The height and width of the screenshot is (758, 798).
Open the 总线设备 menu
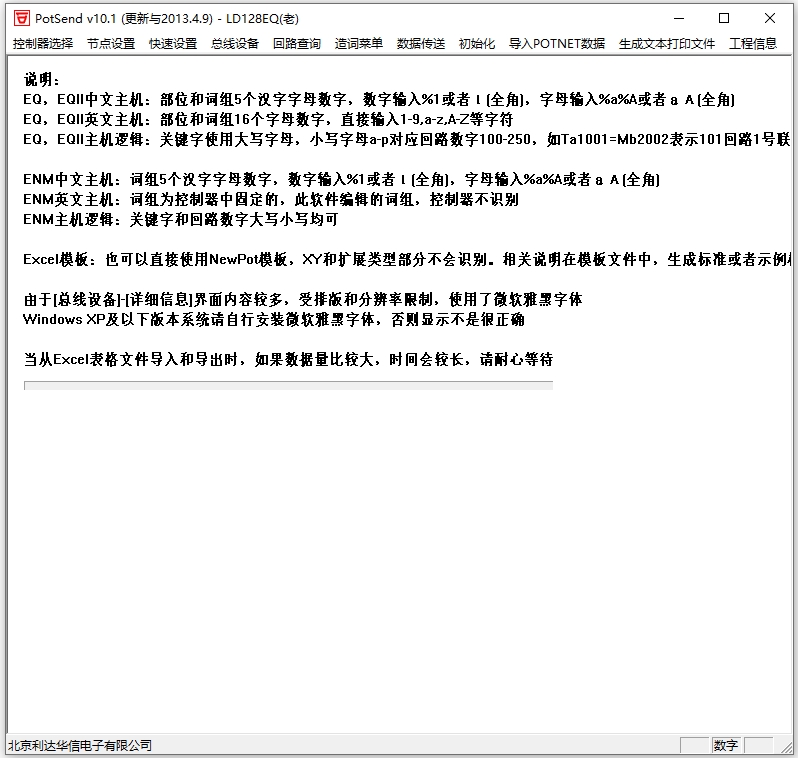click(235, 44)
